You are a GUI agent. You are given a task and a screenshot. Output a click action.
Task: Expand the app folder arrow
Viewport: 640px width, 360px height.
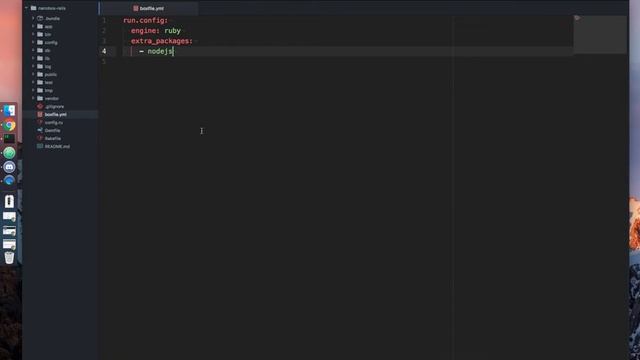click(x=33, y=26)
